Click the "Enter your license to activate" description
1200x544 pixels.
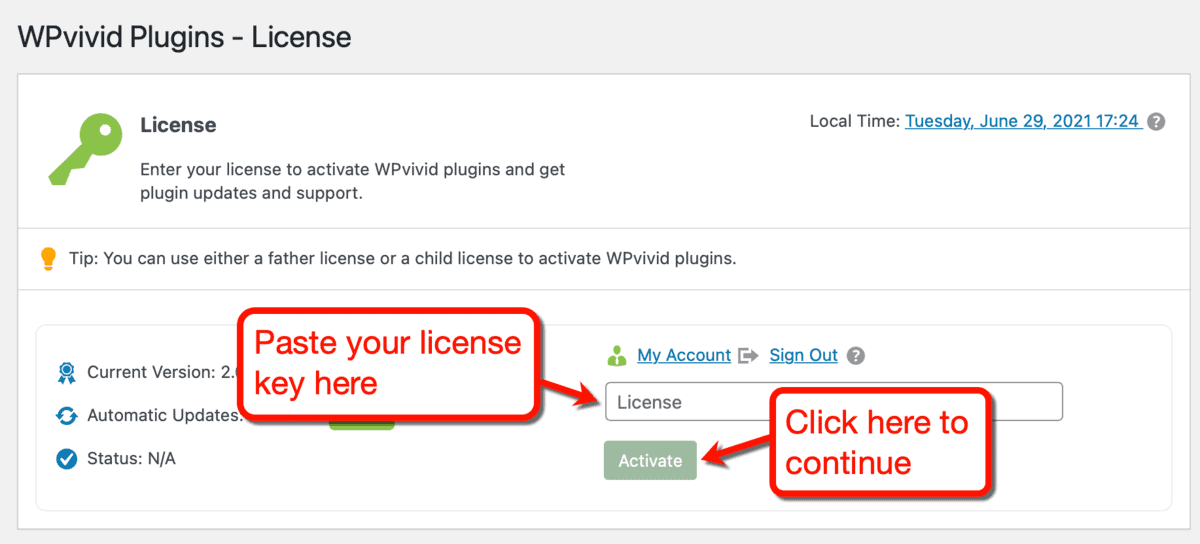(x=353, y=181)
